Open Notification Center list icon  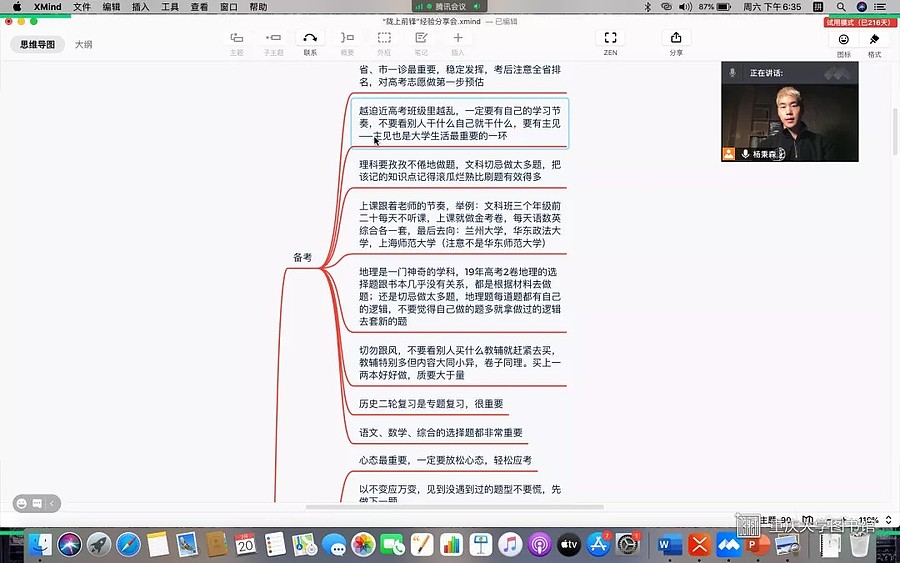[880, 7]
